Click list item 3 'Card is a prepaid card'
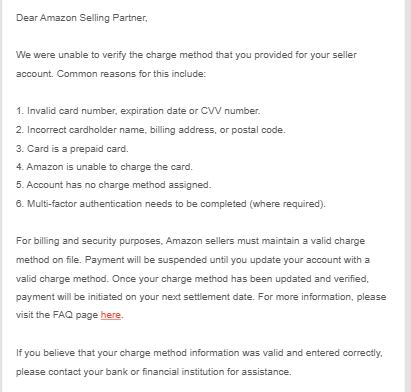Viewport: 411px width, 392px height. pos(72,149)
